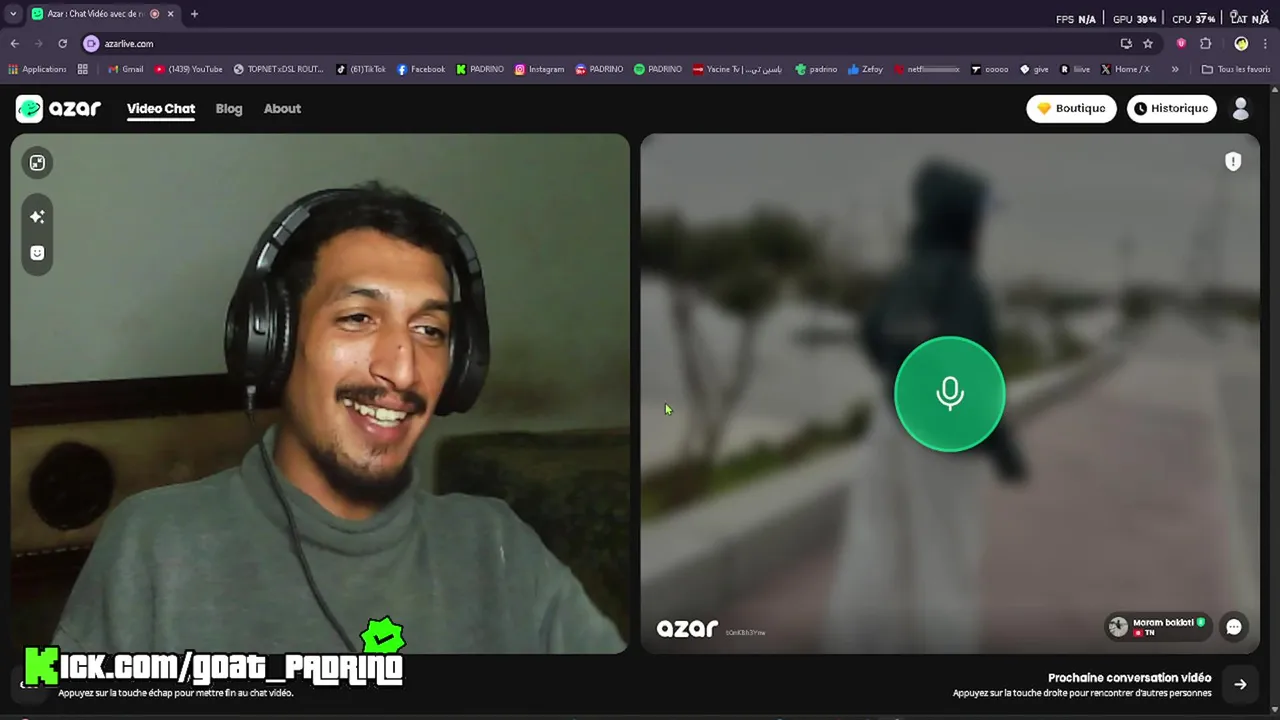
Task: Click the azarlive.com address bar
Action: click(600, 44)
